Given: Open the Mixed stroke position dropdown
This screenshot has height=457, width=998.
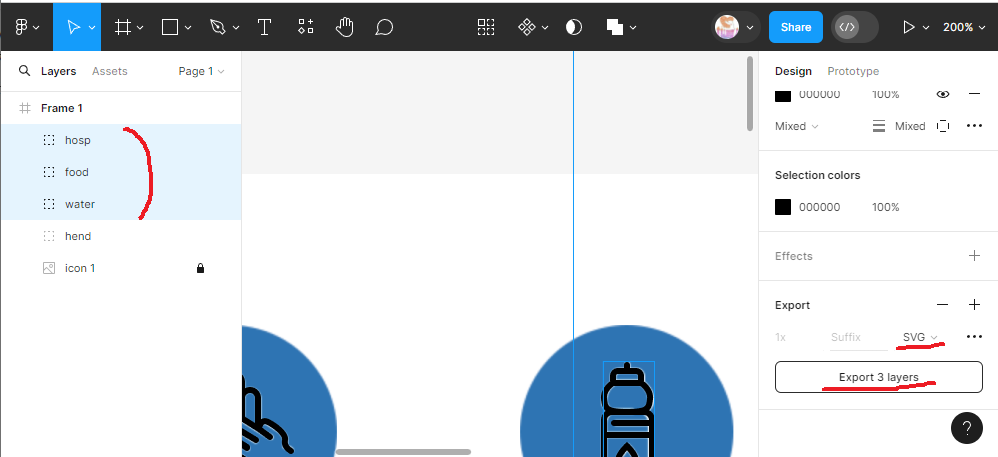Looking at the screenshot, I should pyautogui.click(x=797, y=126).
